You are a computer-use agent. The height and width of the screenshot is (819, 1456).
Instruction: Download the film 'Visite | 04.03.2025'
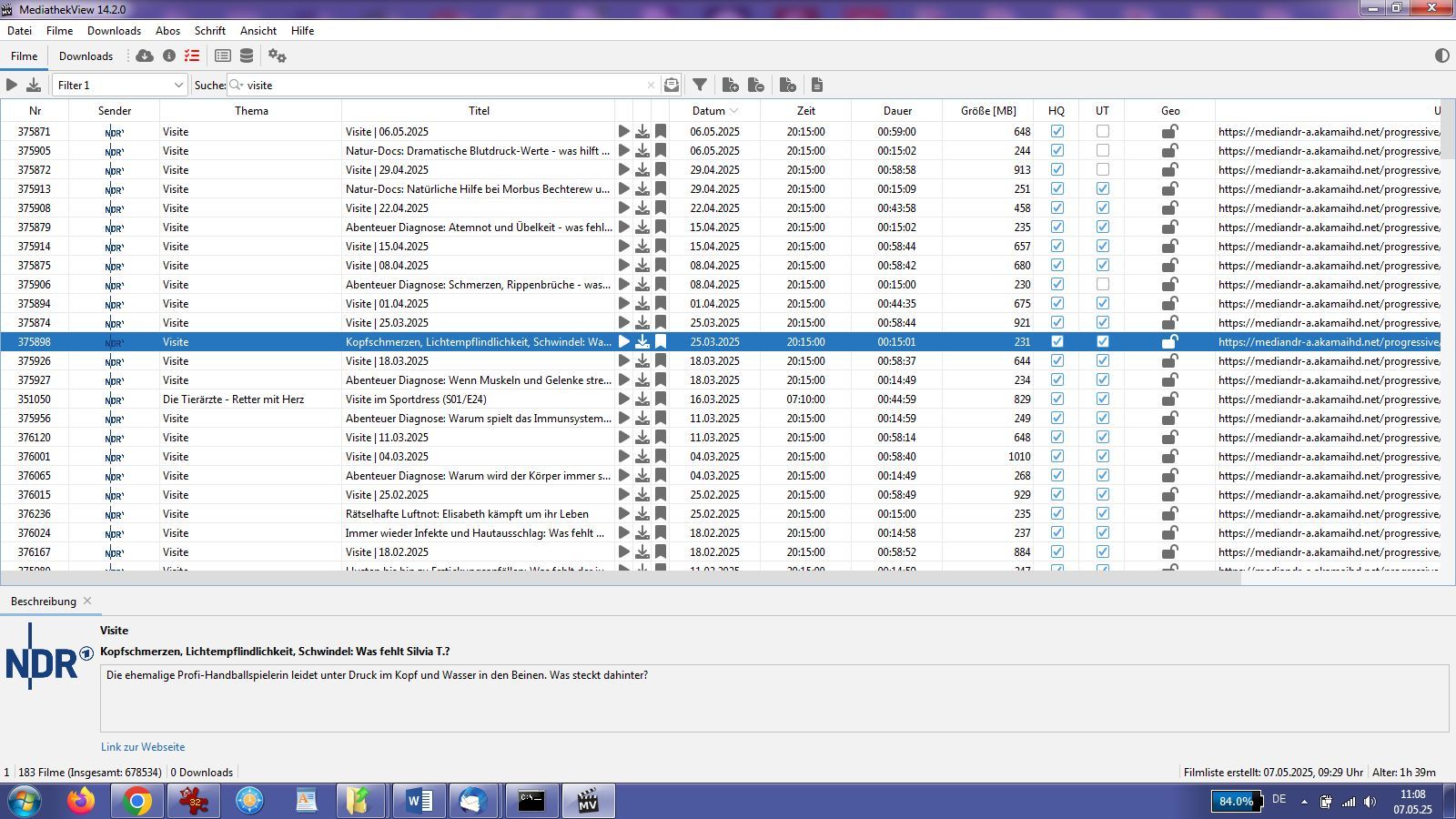[642, 456]
